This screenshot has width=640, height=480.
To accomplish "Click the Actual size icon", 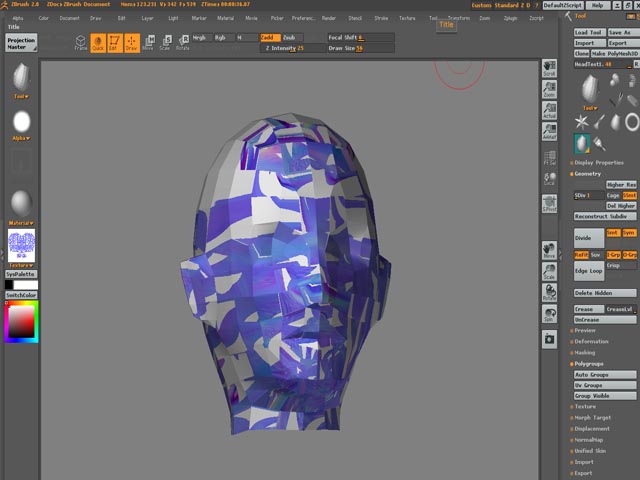I will (x=549, y=111).
